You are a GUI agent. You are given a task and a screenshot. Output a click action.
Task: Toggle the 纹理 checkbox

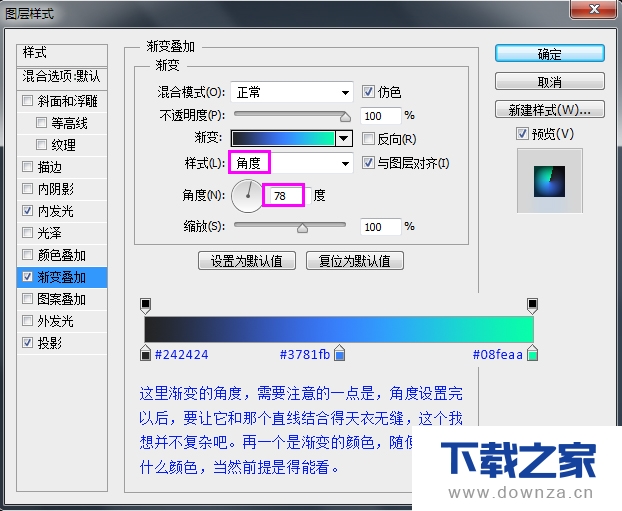[41, 144]
